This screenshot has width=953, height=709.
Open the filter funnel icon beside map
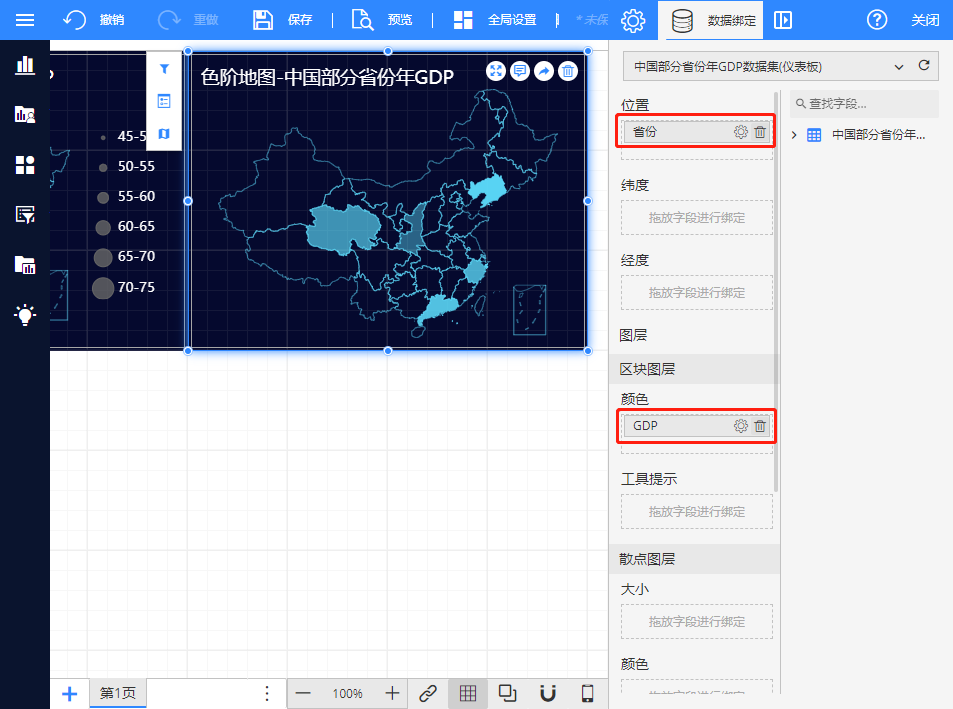[x=164, y=69]
